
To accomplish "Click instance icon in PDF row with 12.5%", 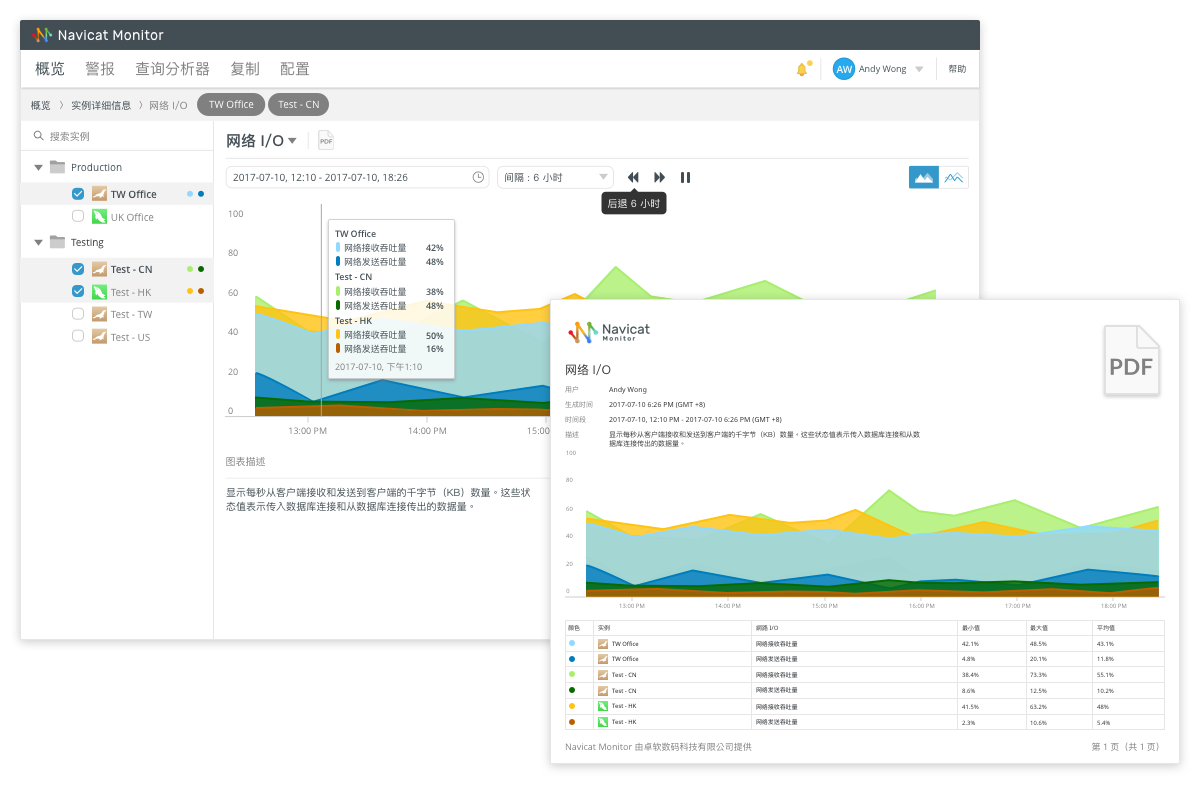I will (602, 690).
